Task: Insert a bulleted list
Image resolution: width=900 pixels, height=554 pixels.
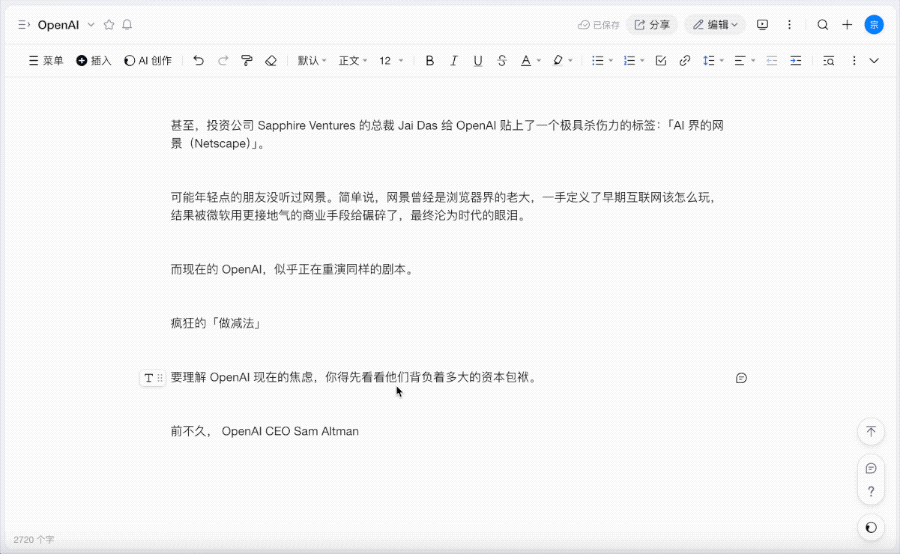Action: click(598, 61)
